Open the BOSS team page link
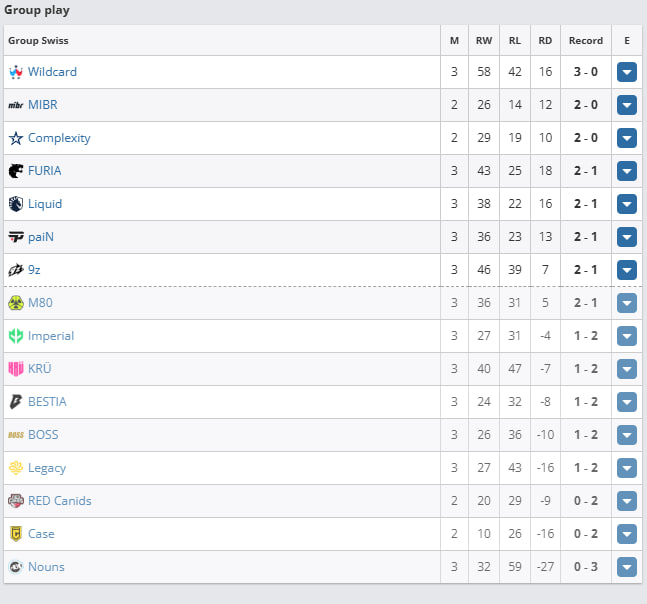Screen dimensions: 647x604 point(43,435)
